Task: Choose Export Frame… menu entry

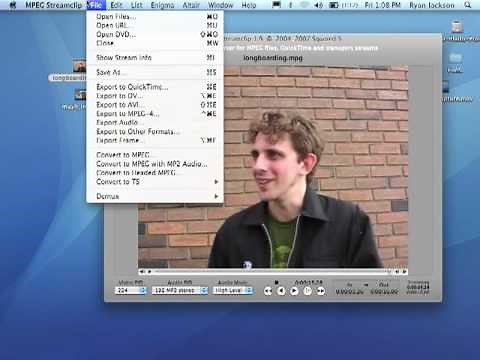Action: [x=155, y=140]
